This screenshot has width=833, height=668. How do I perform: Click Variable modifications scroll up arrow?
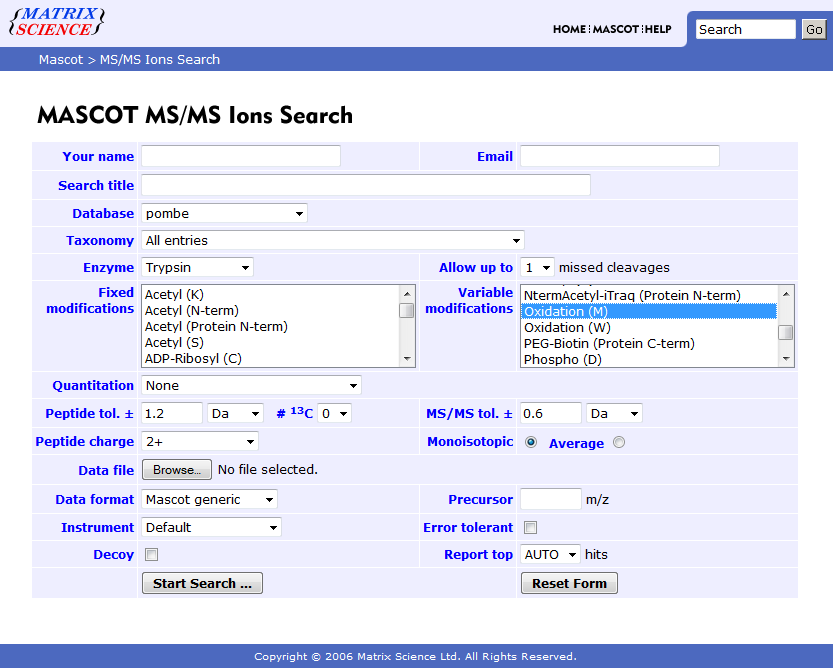point(786,294)
